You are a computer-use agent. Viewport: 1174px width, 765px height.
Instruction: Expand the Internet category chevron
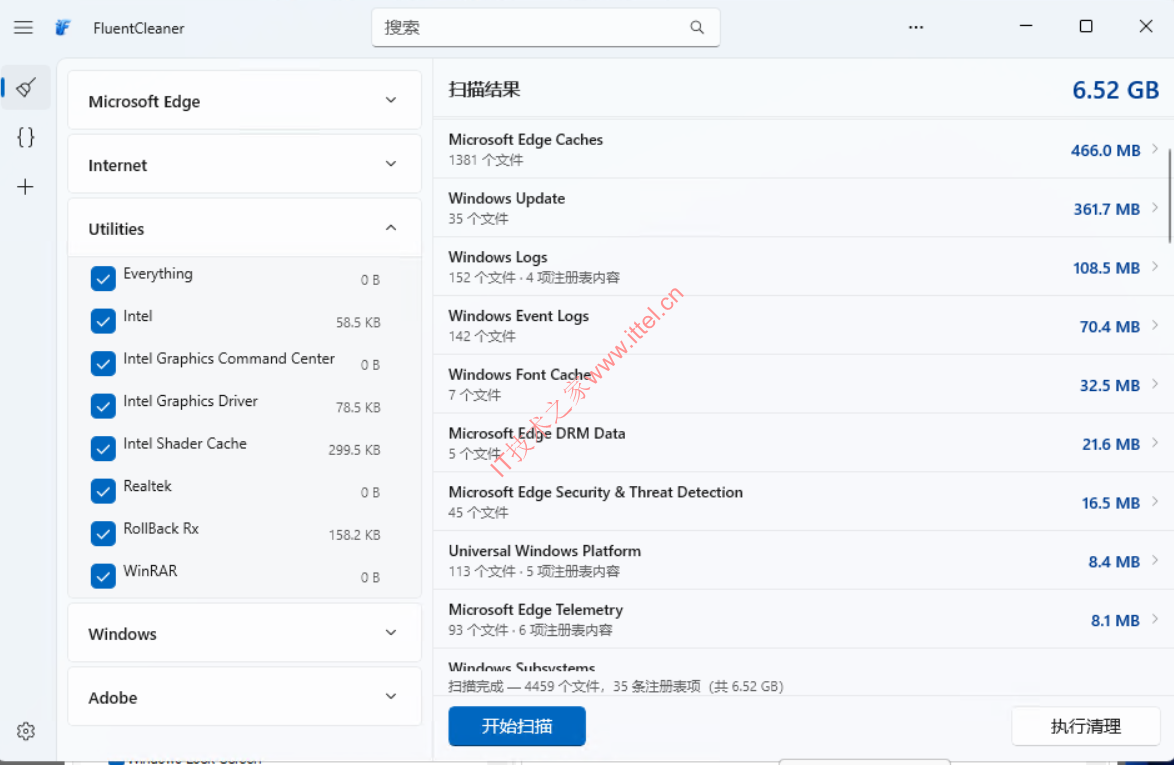point(391,164)
